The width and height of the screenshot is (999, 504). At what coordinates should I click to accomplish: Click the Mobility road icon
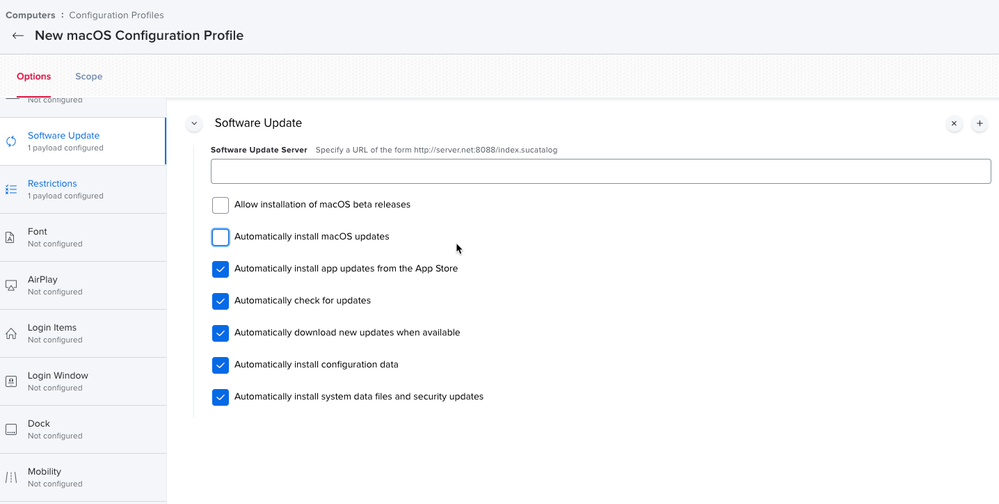click(x=11, y=477)
